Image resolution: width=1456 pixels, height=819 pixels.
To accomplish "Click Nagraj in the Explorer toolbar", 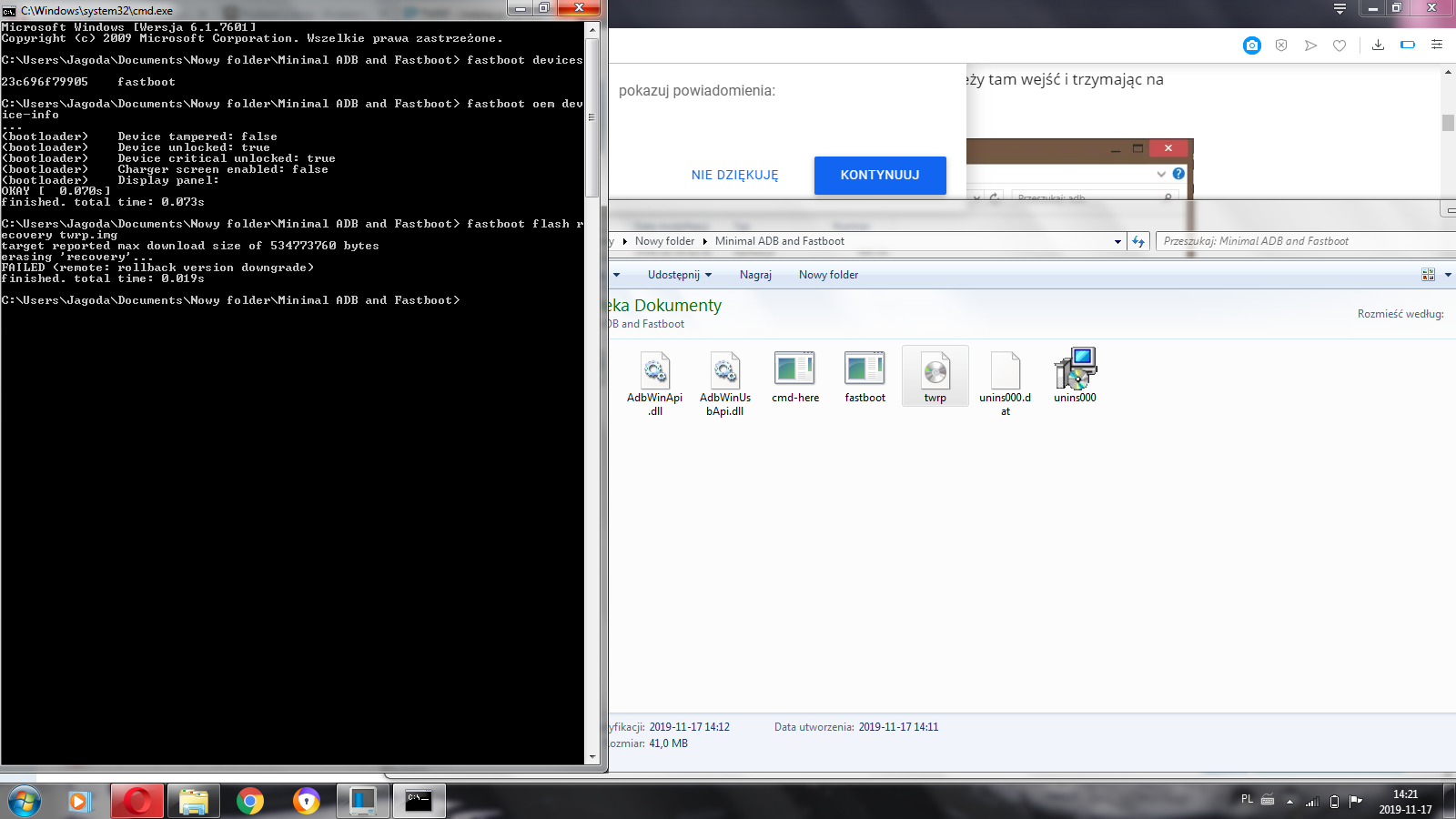I will click(755, 275).
